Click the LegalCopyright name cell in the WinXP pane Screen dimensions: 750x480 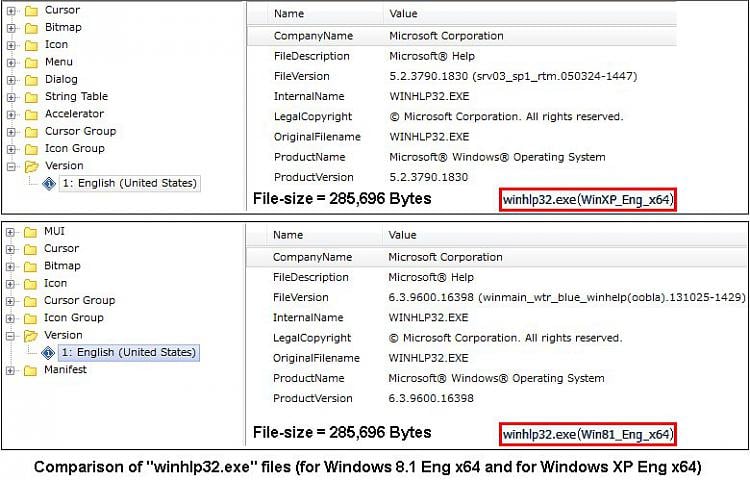[x=313, y=117]
